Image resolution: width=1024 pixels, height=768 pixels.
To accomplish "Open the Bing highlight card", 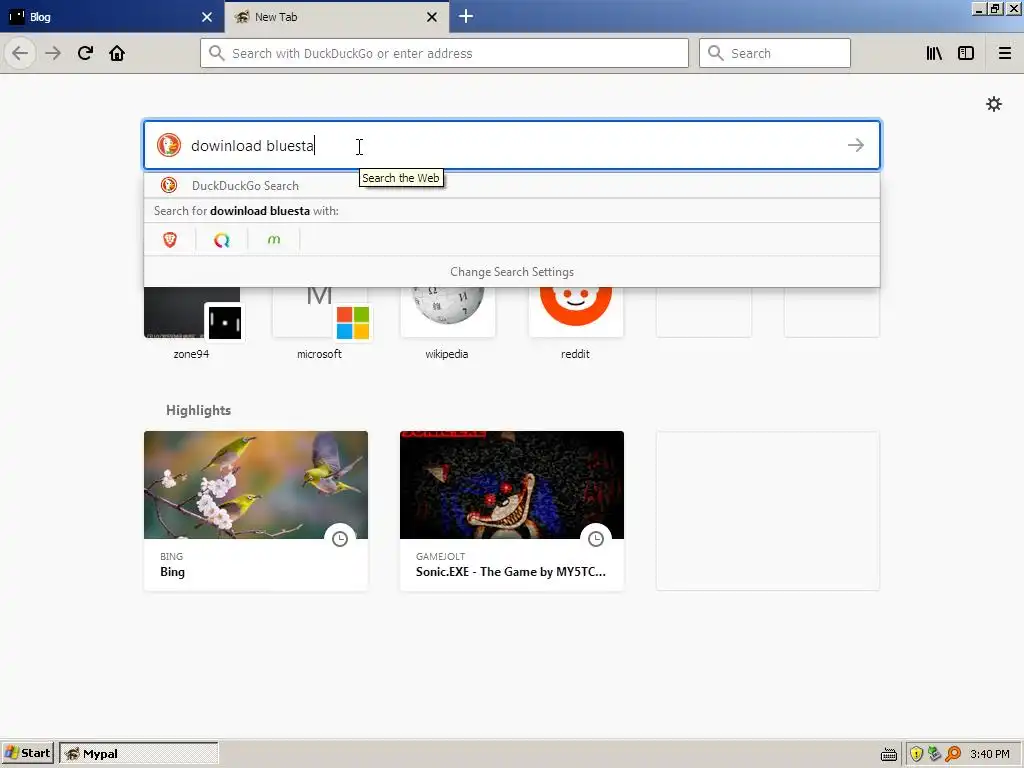I will (256, 511).
